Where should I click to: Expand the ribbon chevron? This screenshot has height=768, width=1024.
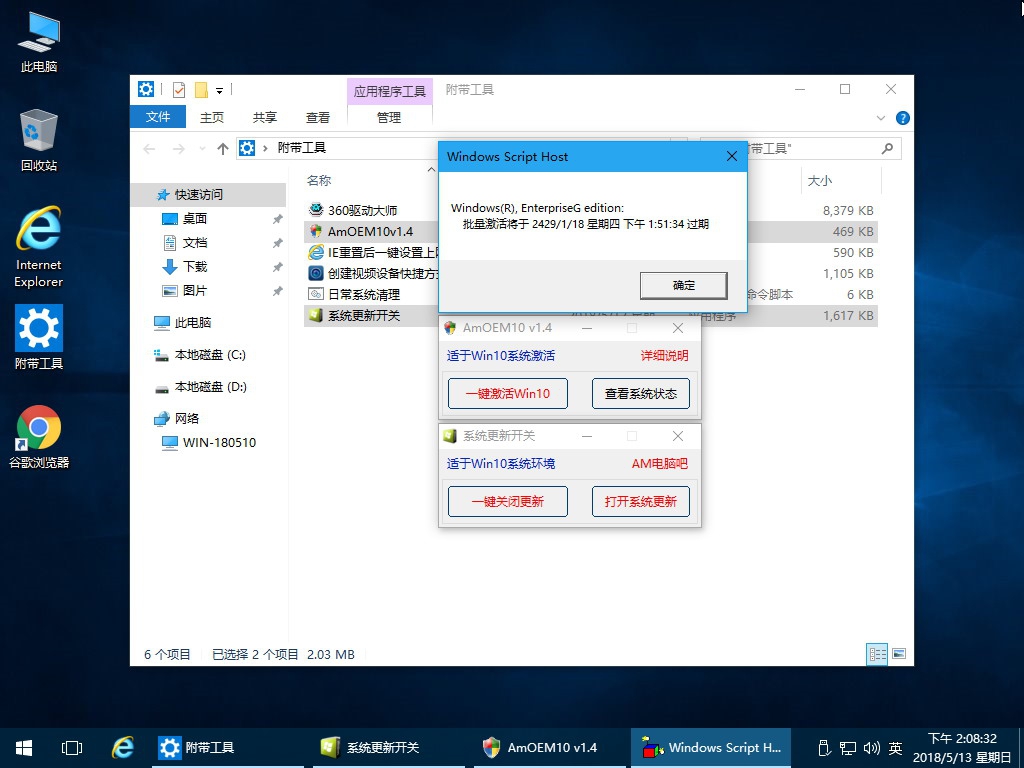(880, 118)
